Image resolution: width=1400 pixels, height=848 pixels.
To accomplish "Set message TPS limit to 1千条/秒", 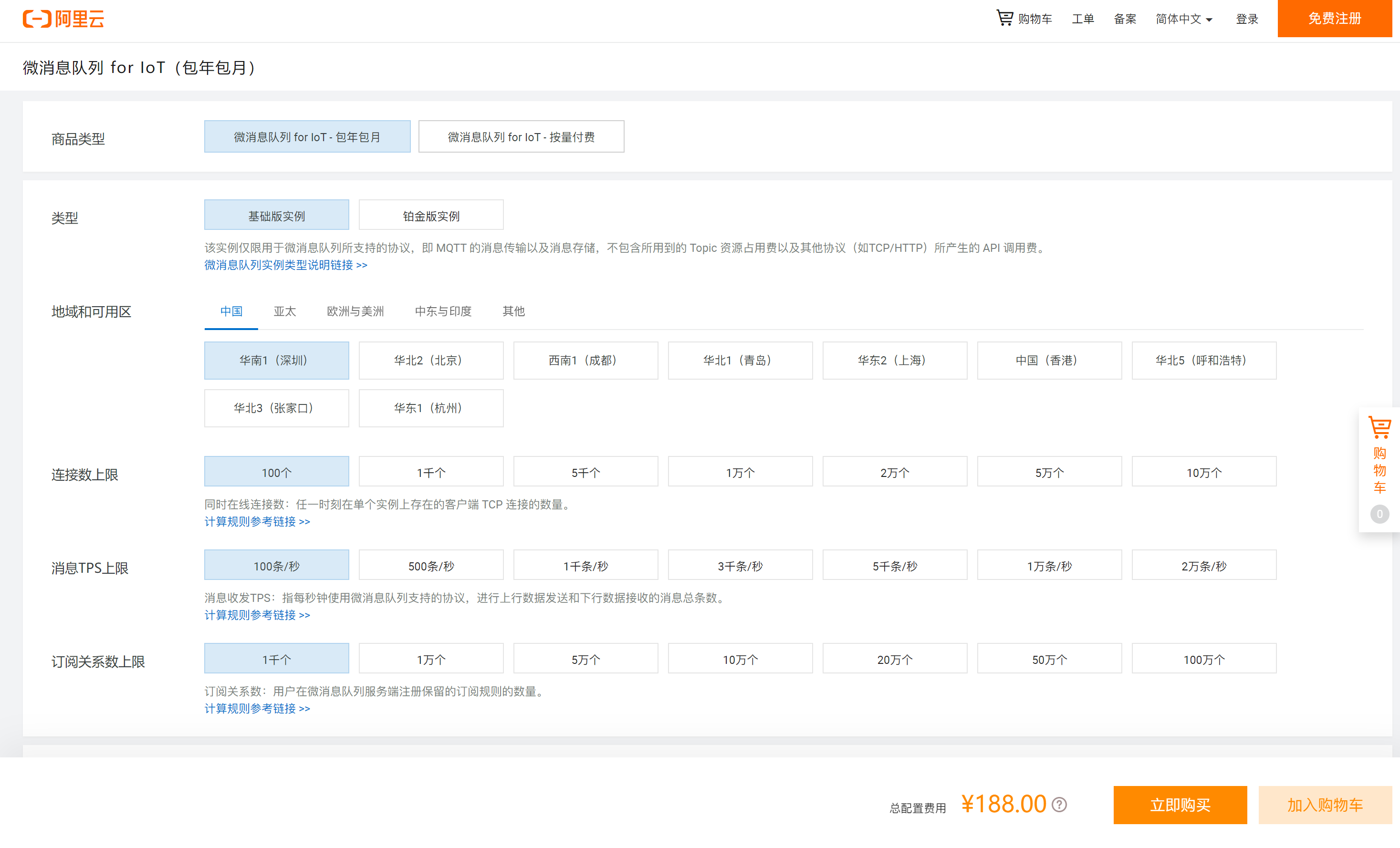I will click(x=585, y=566).
